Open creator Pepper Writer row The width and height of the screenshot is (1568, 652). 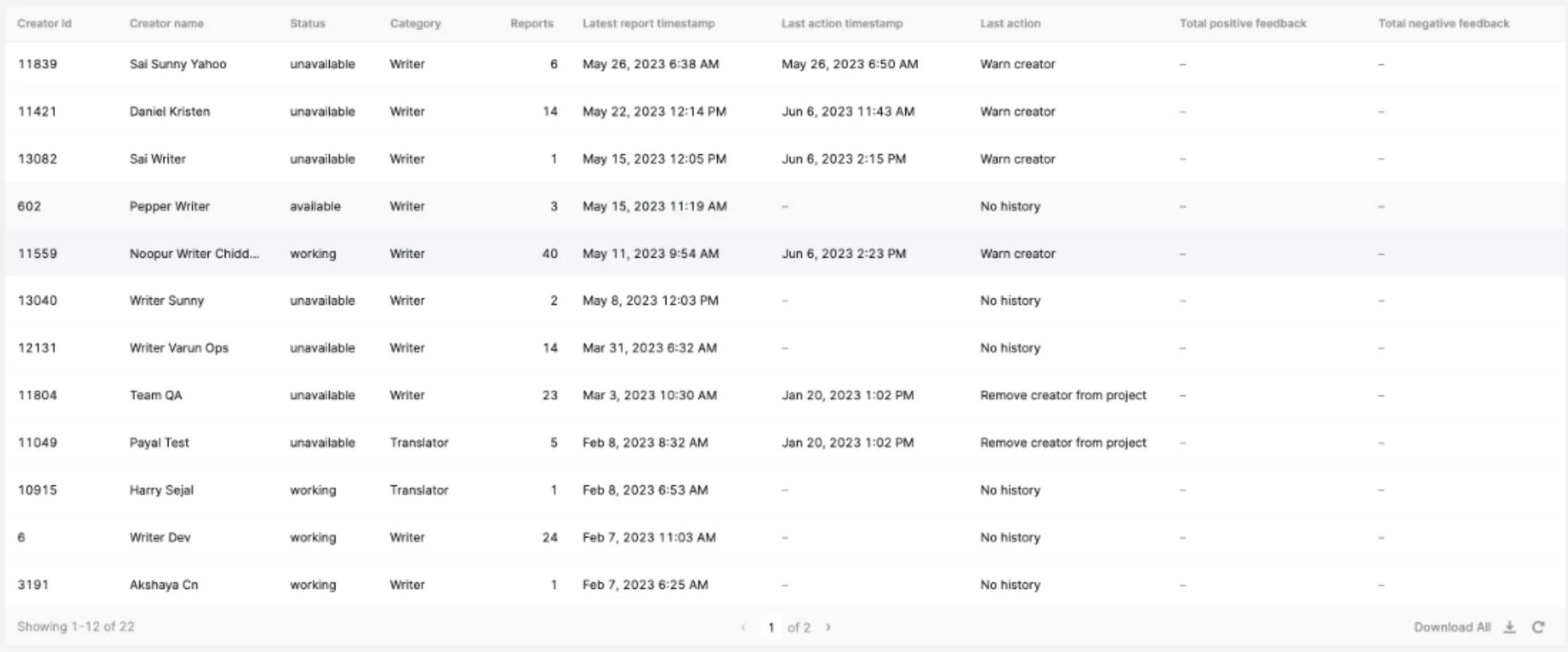click(784, 206)
